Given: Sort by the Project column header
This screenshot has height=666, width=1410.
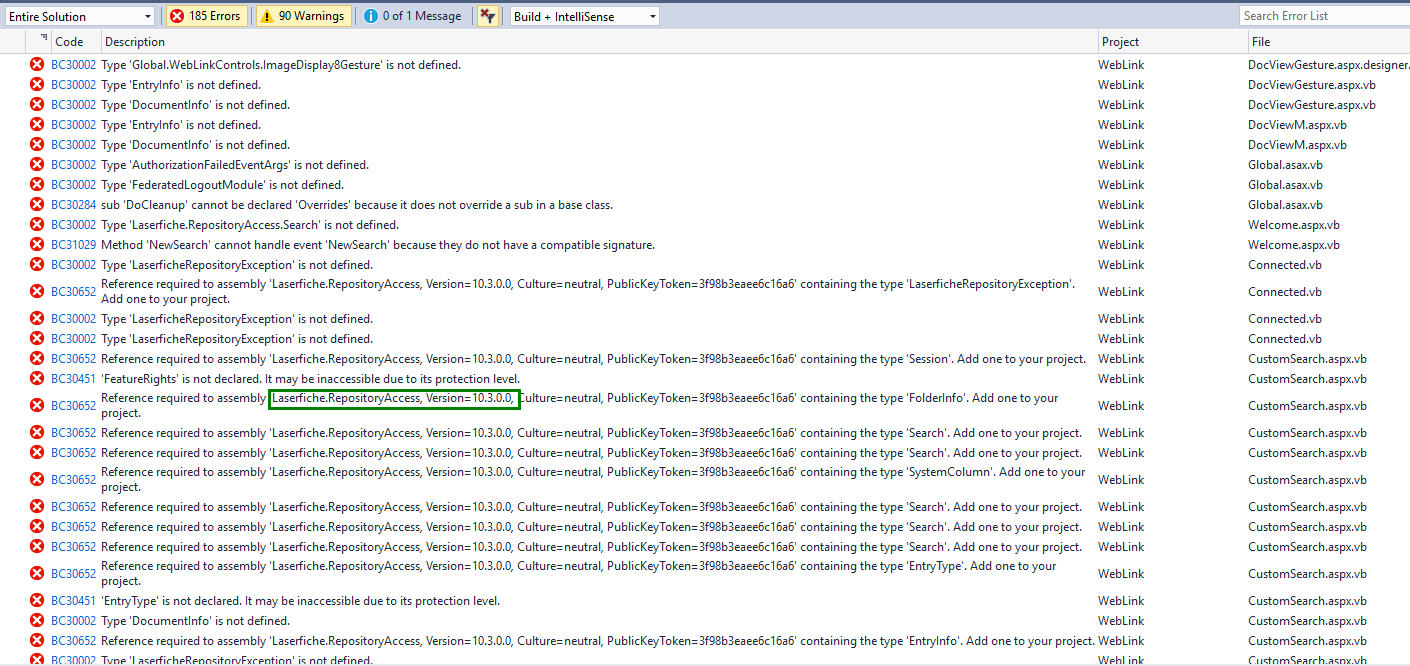Looking at the screenshot, I should [1120, 42].
